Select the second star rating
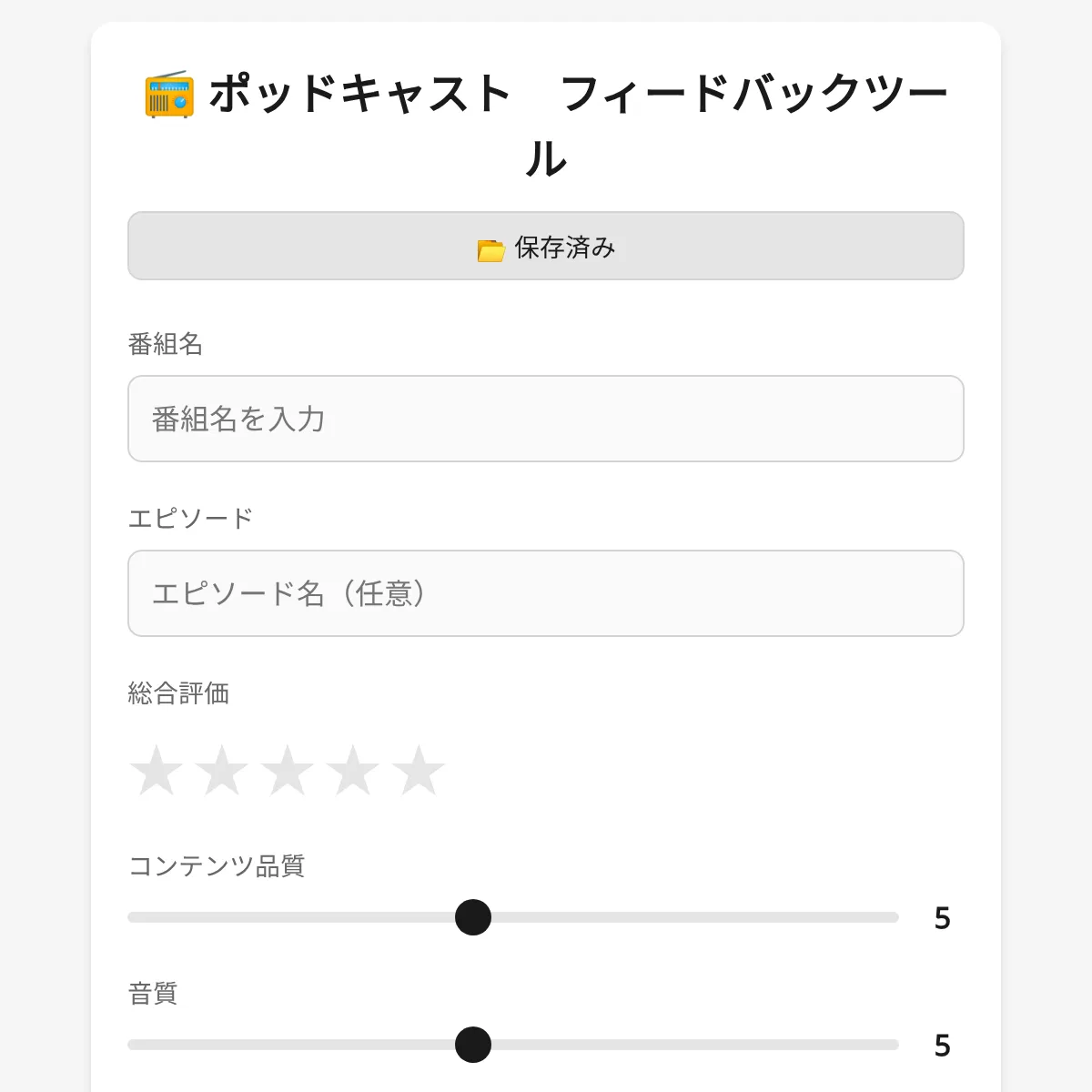Viewport: 1092px width, 1092px height. click(x=222, y=771)
